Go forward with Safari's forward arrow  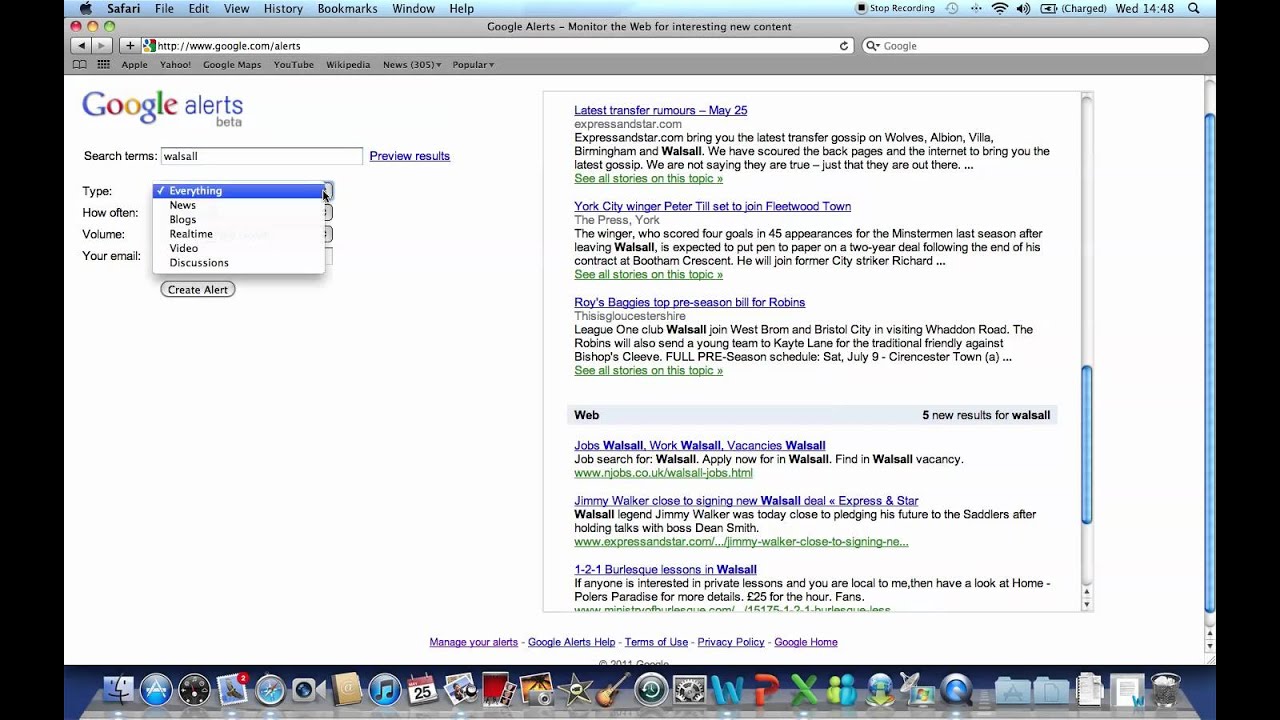pyautogui.click(x=101, y=46)
